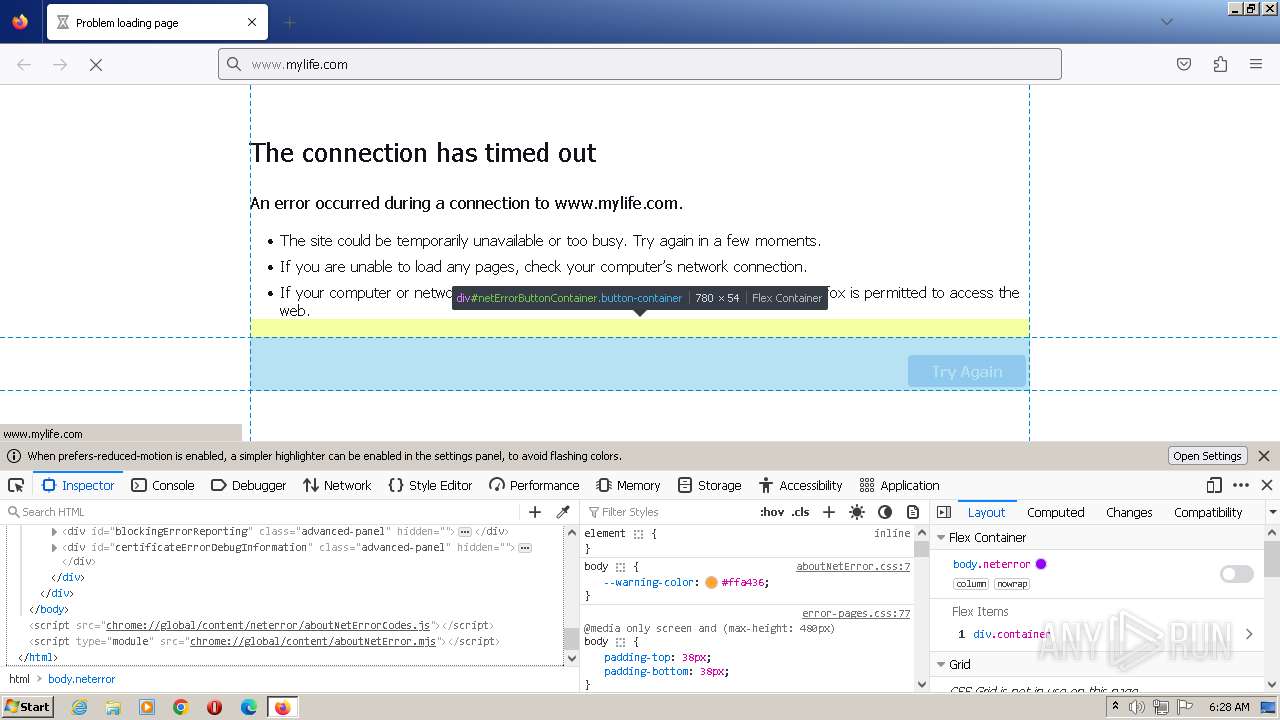Open error-pages.css:77 source link
The height and width of the screenshot is (720, 1280).
tap(856, 613)
